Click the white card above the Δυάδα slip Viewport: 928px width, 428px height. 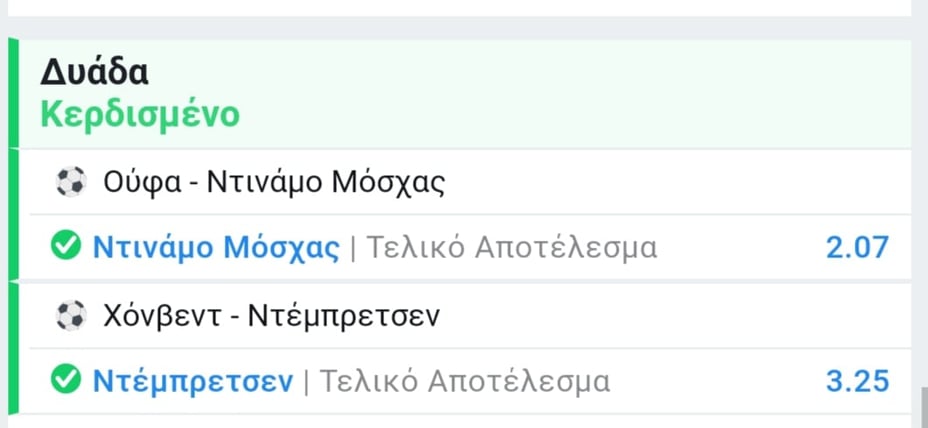point(460,7)
